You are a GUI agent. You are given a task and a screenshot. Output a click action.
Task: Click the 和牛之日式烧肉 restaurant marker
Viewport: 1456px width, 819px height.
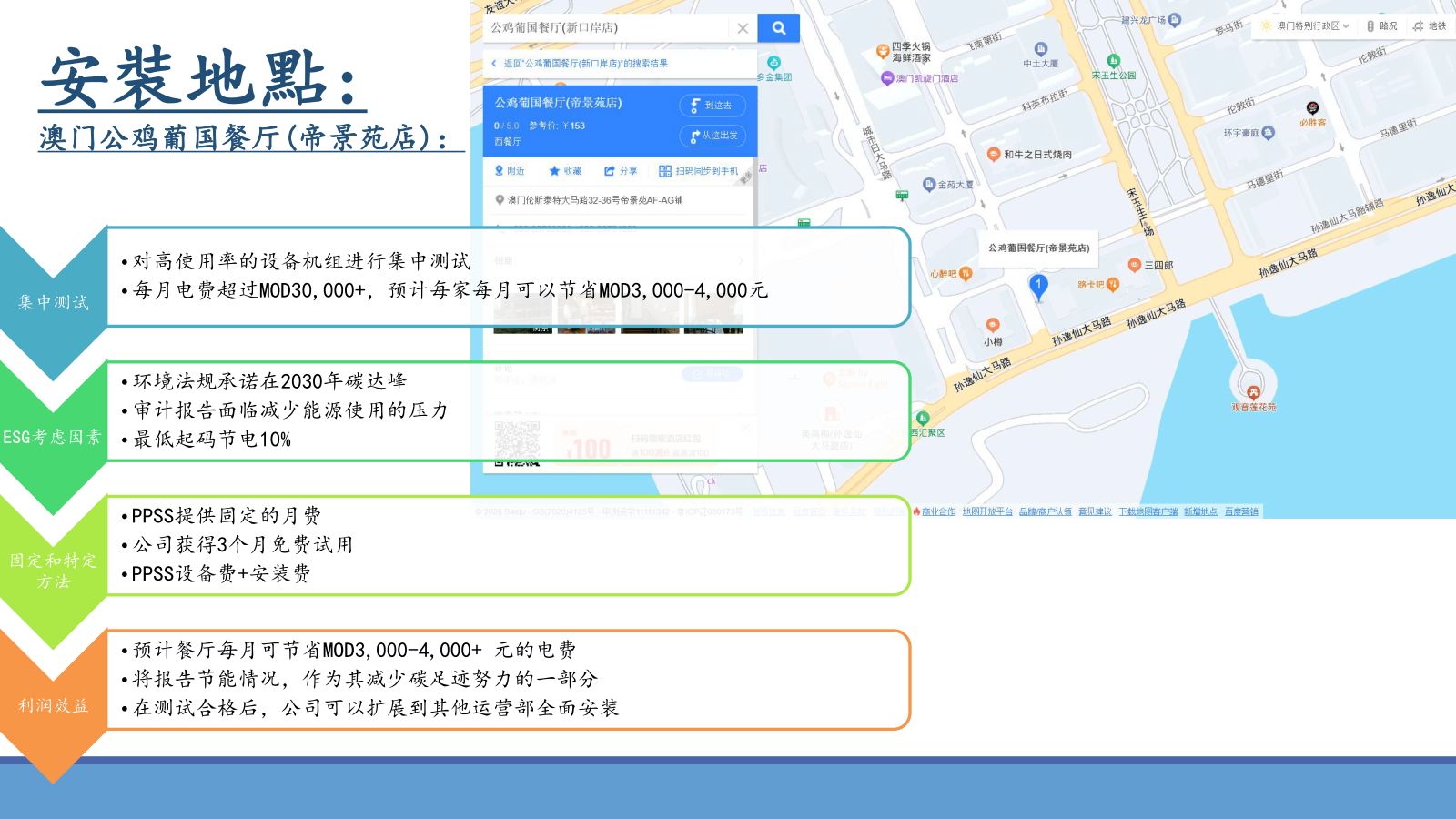[x=994, y=154]
